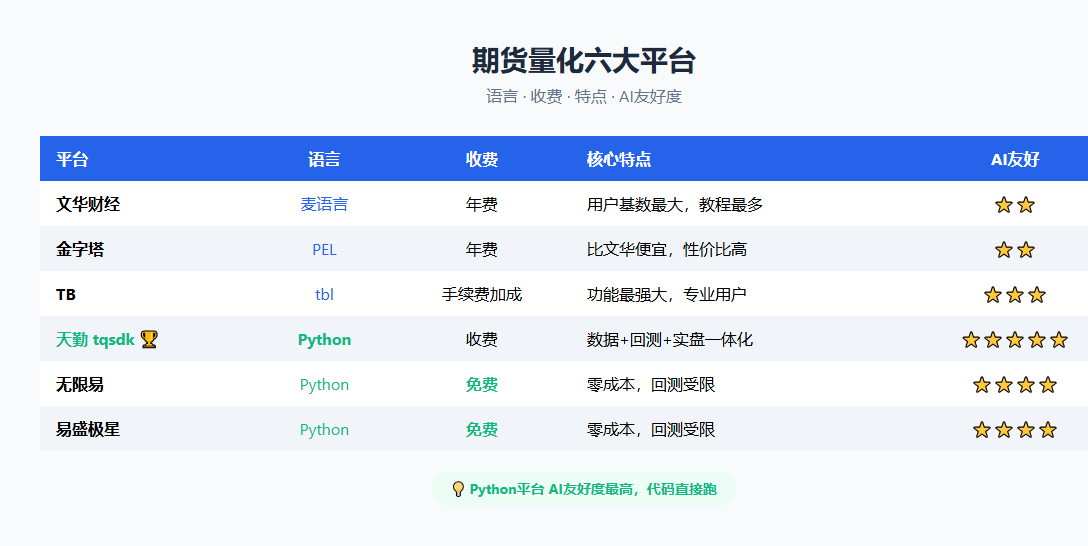Click the subtitle 语言 · 收费 · 特点 · AI友好度
The height and width of the screenshot is (546, 1088).
pos(584,96)
